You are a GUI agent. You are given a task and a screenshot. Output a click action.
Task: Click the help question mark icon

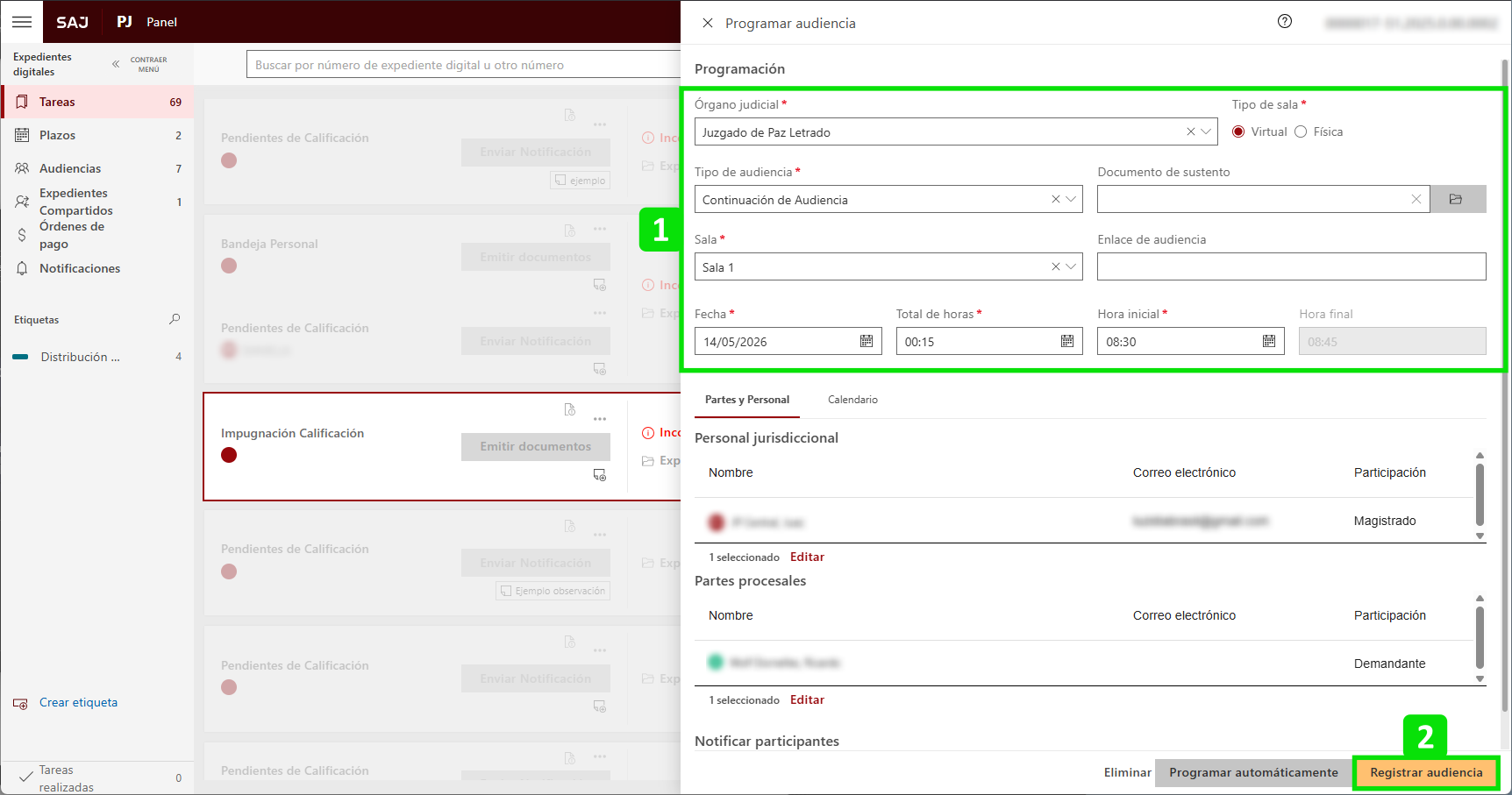(1284, 22)
